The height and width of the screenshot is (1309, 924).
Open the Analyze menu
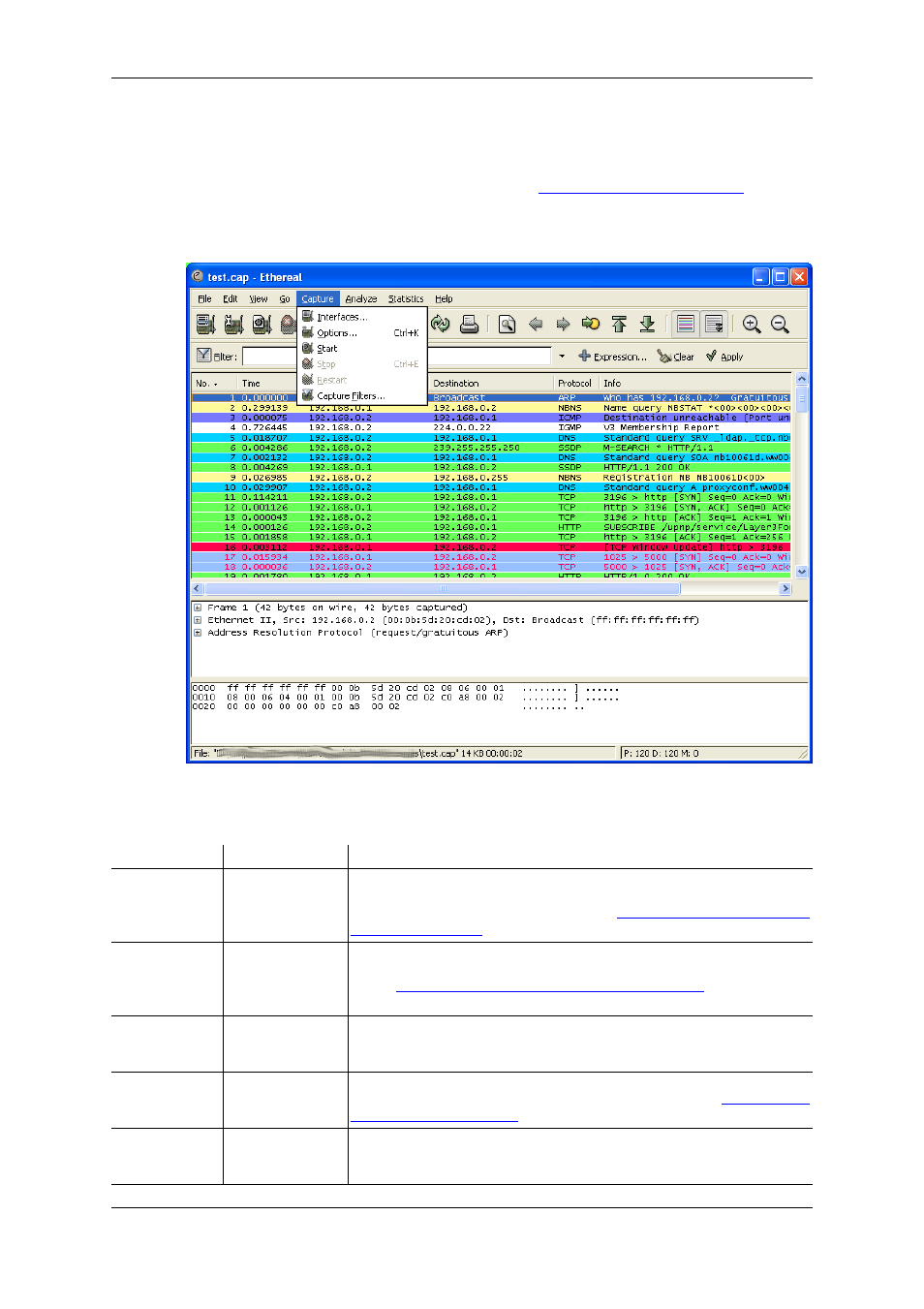click(361, 299)
